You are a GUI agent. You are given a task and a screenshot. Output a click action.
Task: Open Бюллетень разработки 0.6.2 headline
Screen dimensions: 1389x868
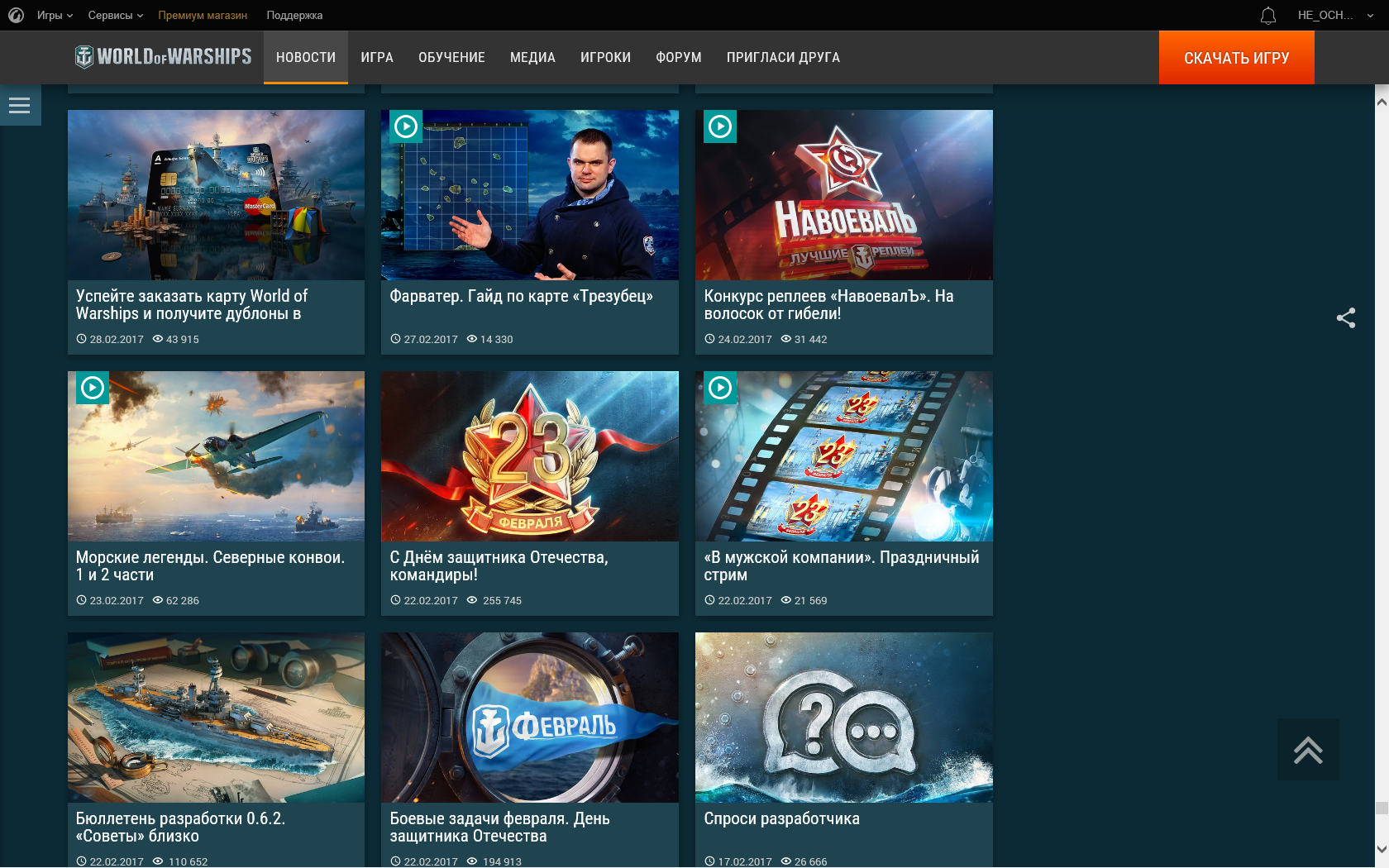click(180, 827)
